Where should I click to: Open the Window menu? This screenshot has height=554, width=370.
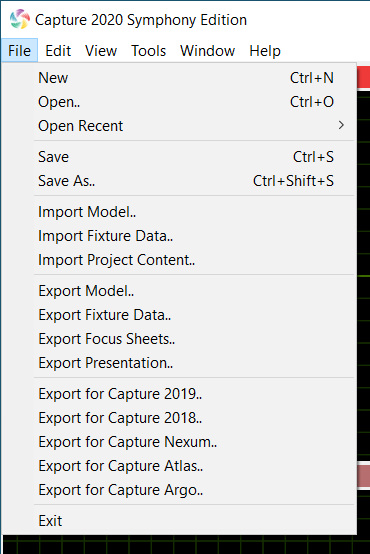point(207,51)
